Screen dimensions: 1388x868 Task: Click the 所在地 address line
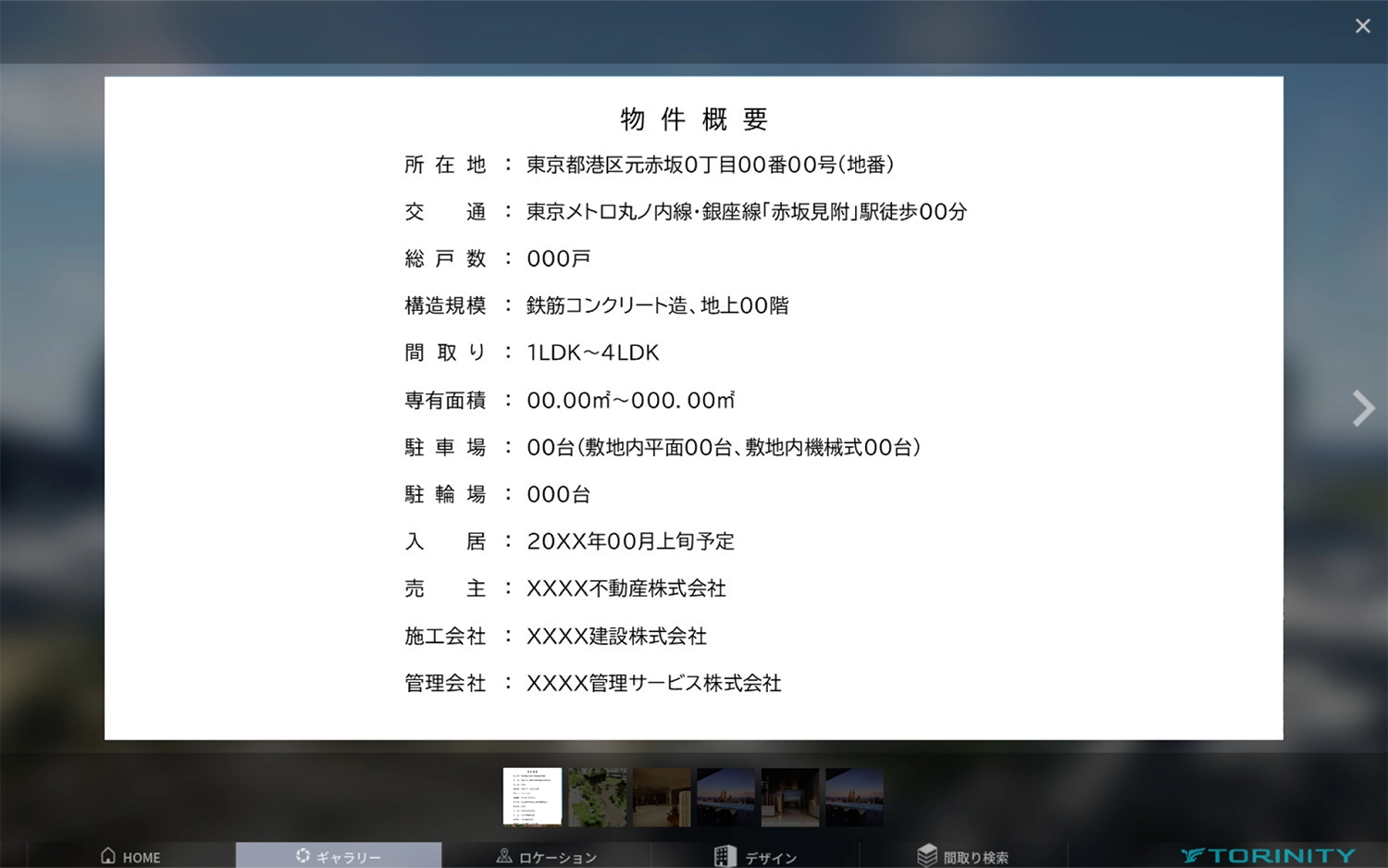709,165
